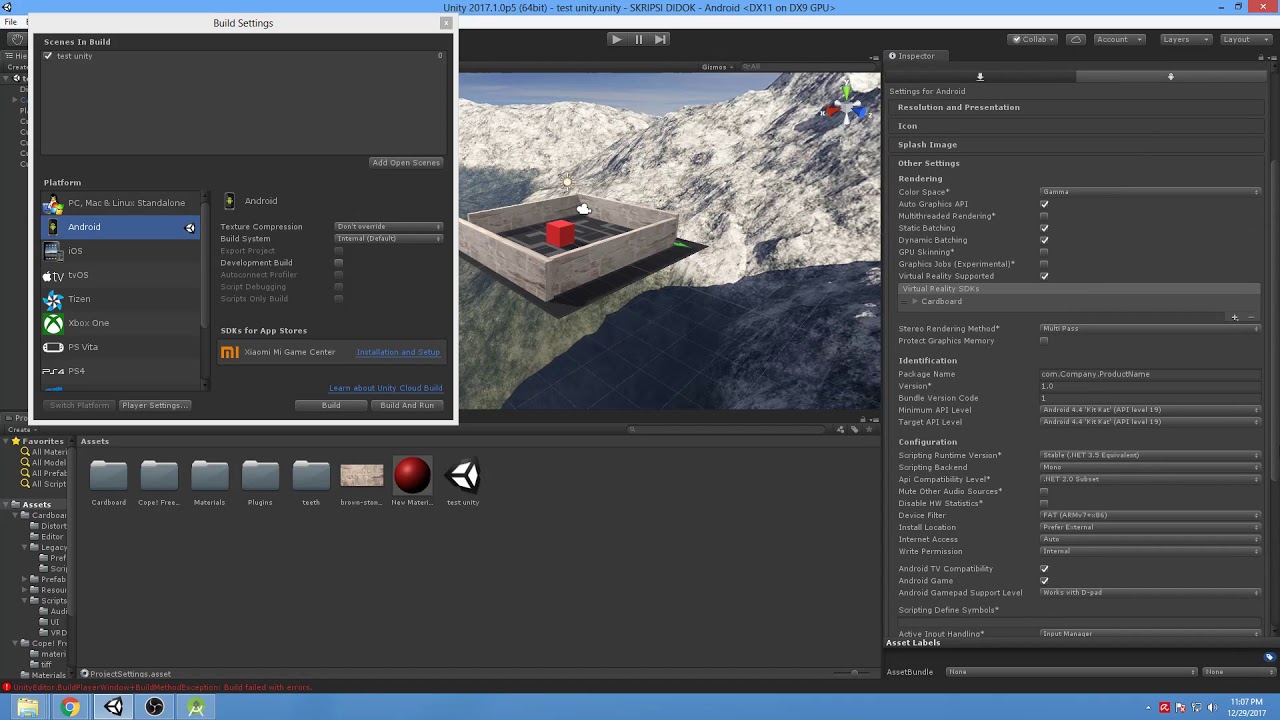Select the Tizen platform icon

pyautogui.click(x=53, y=299)
